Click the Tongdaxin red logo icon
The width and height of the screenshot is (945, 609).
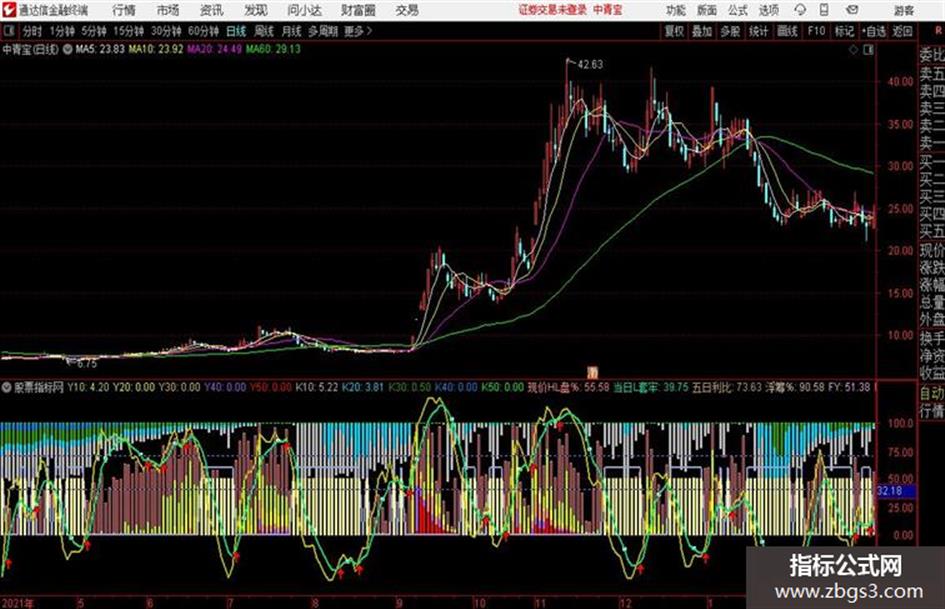(8, 10)
